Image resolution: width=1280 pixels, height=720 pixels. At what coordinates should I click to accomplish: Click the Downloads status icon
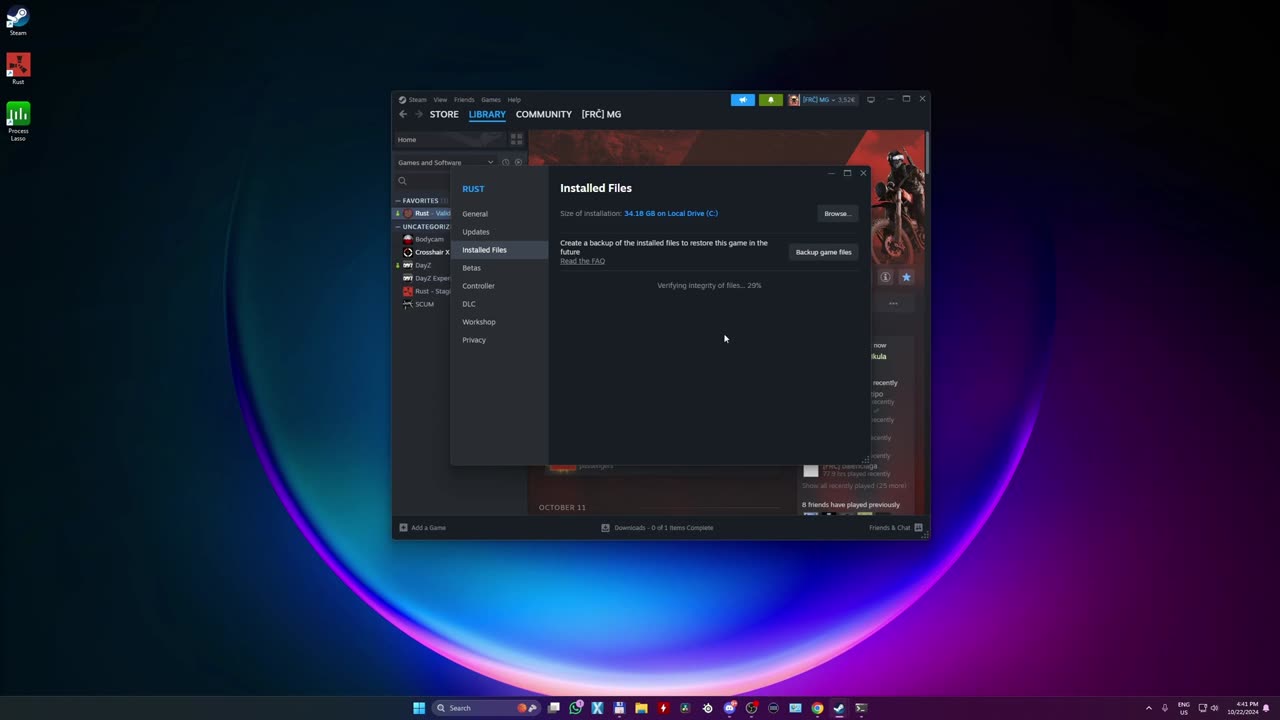[605, 527]
